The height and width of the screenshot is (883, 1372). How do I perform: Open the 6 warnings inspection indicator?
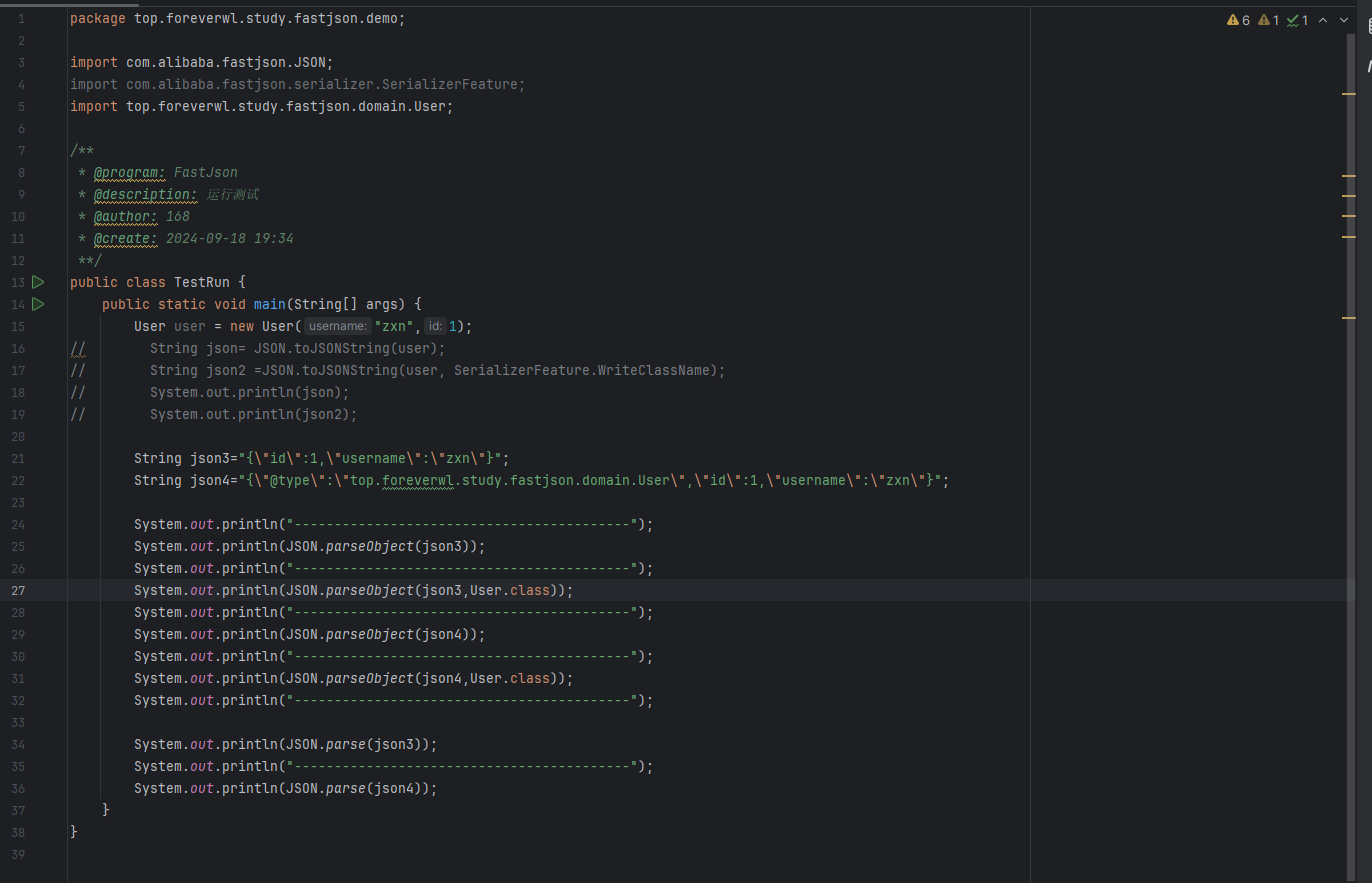click(1238, 20)
